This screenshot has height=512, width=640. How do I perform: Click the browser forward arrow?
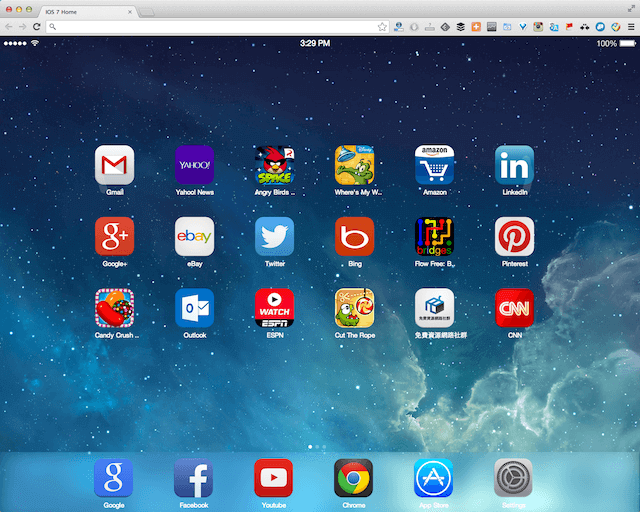click(22, 27)
